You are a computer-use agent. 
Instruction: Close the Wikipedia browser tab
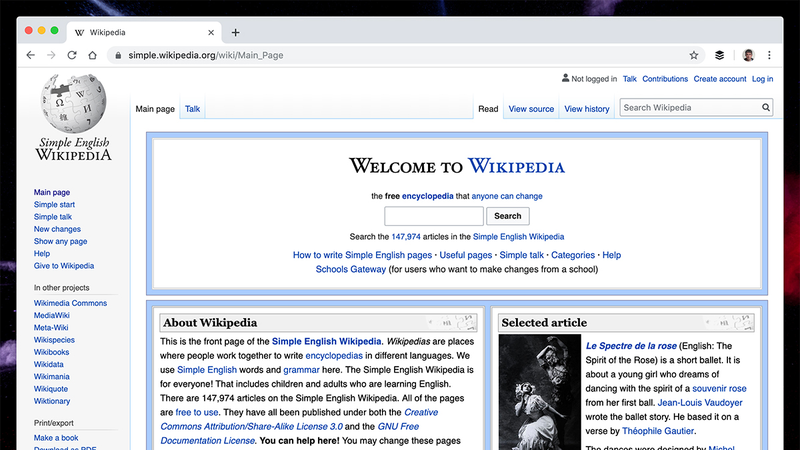click(211, 33)
